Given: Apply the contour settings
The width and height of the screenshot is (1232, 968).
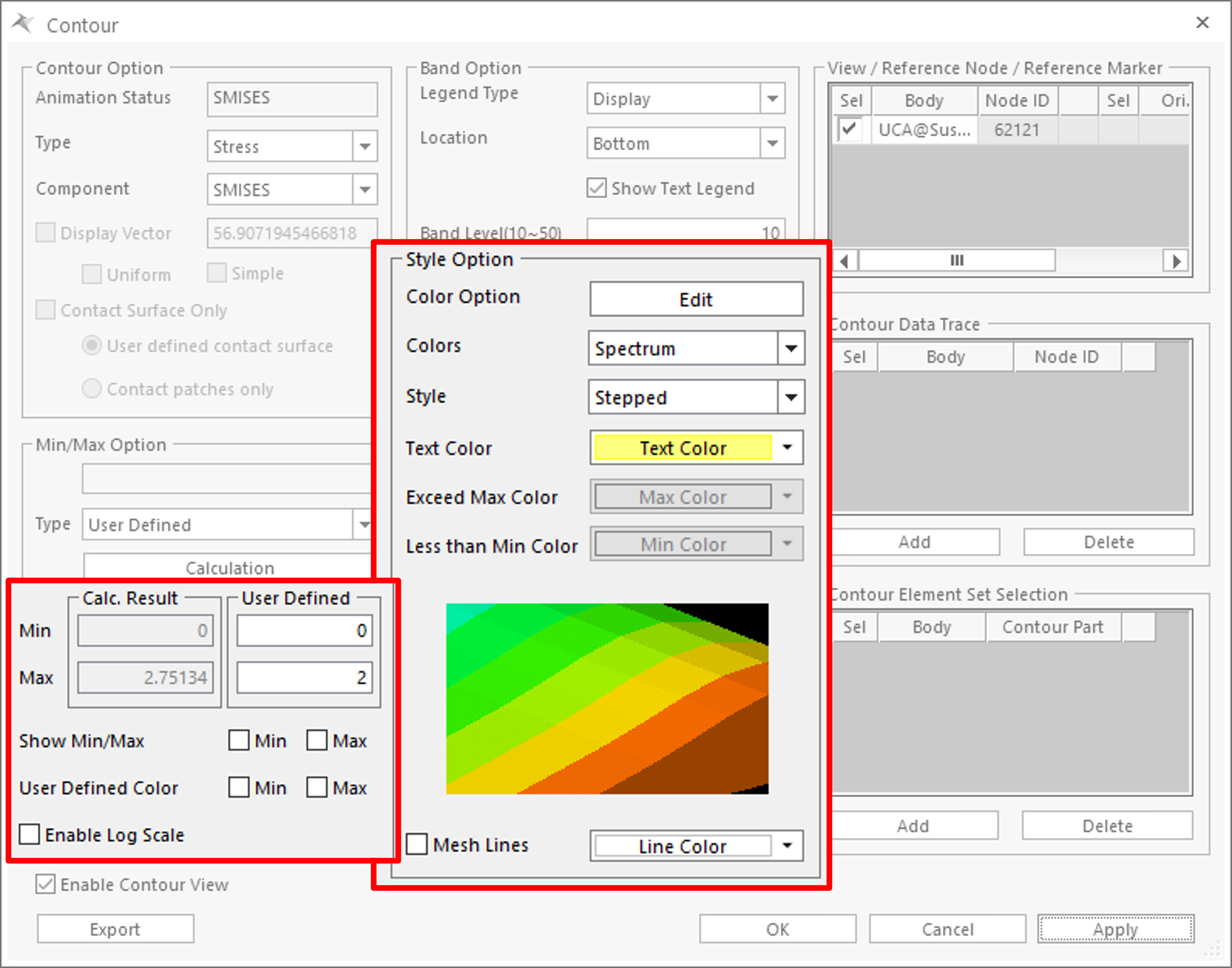Looking at the screenshot, I should pos(1115,929).
